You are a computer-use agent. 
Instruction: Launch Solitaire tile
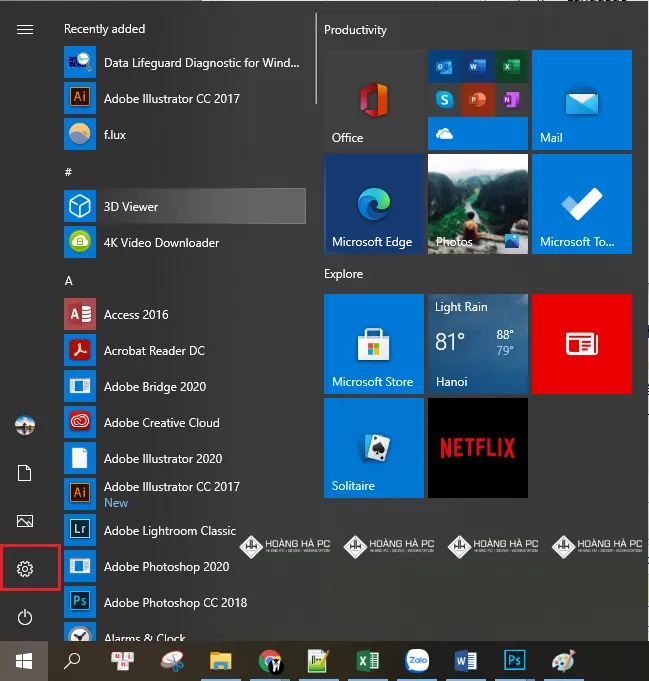[373, 448]
